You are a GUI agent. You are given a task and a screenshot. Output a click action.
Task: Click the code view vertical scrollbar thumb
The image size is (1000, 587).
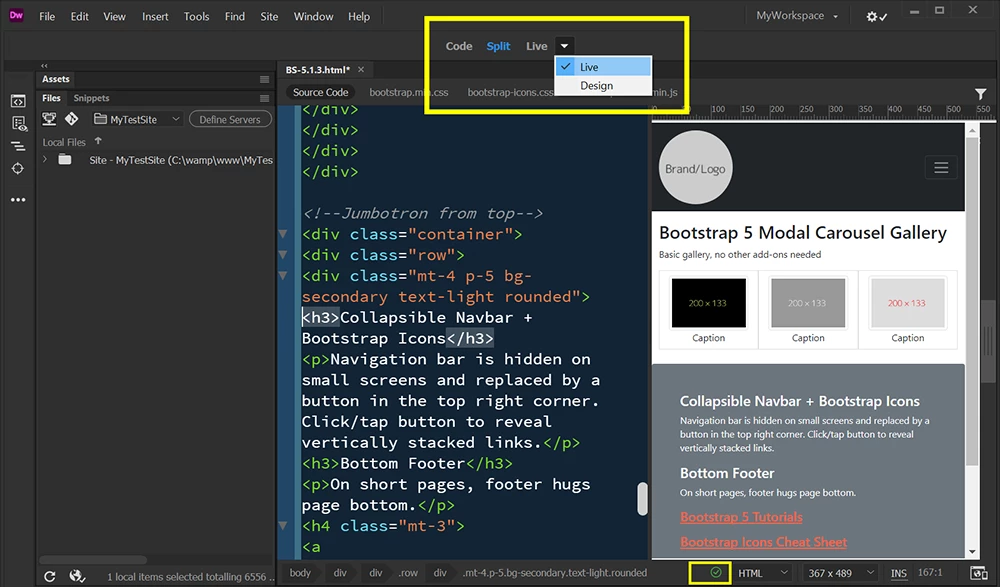tap(642, 498)
